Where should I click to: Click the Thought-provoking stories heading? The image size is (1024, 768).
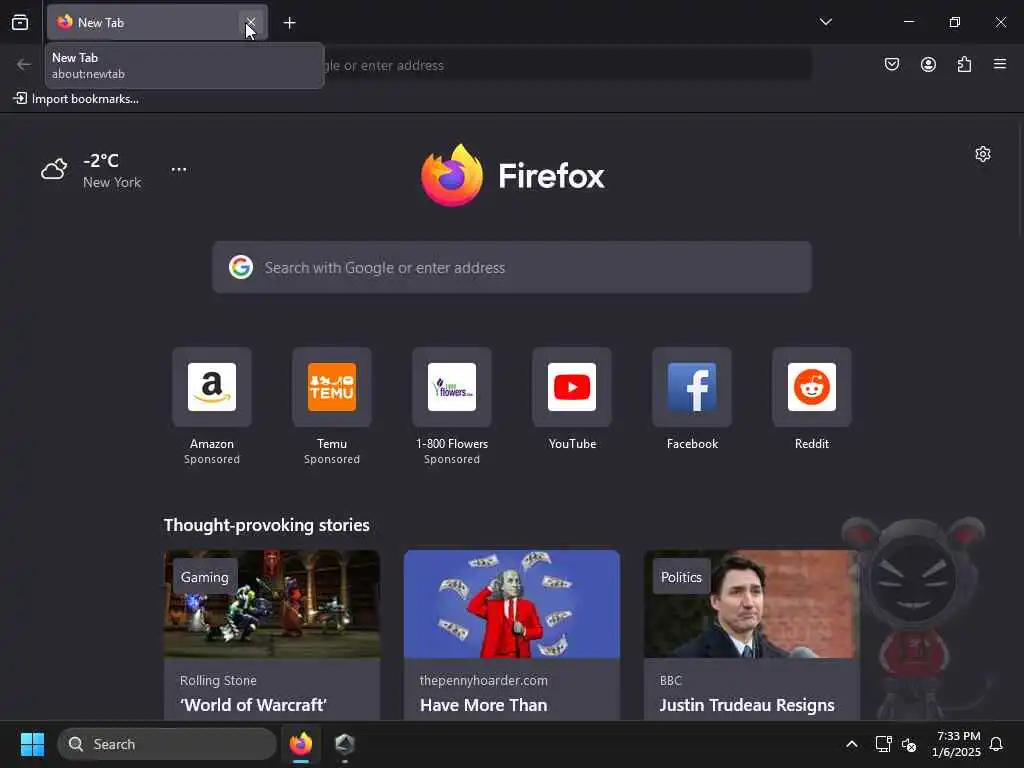click(266, 525)
